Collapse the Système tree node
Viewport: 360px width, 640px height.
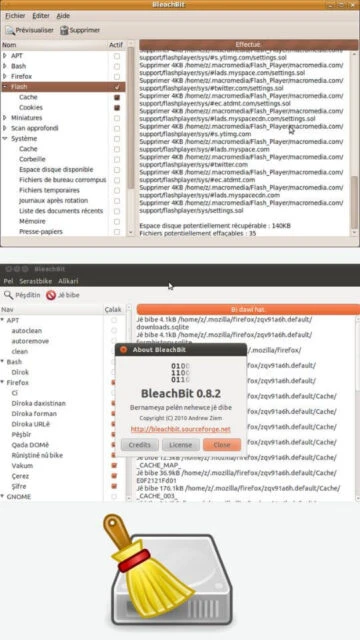click(x=5, y=138)
